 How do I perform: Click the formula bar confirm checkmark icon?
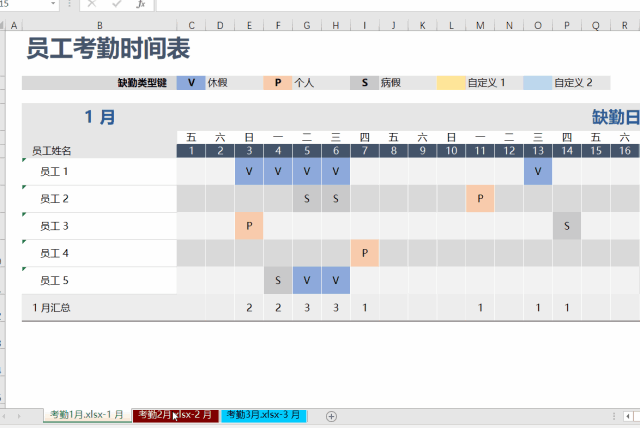[x=117, y=4]
